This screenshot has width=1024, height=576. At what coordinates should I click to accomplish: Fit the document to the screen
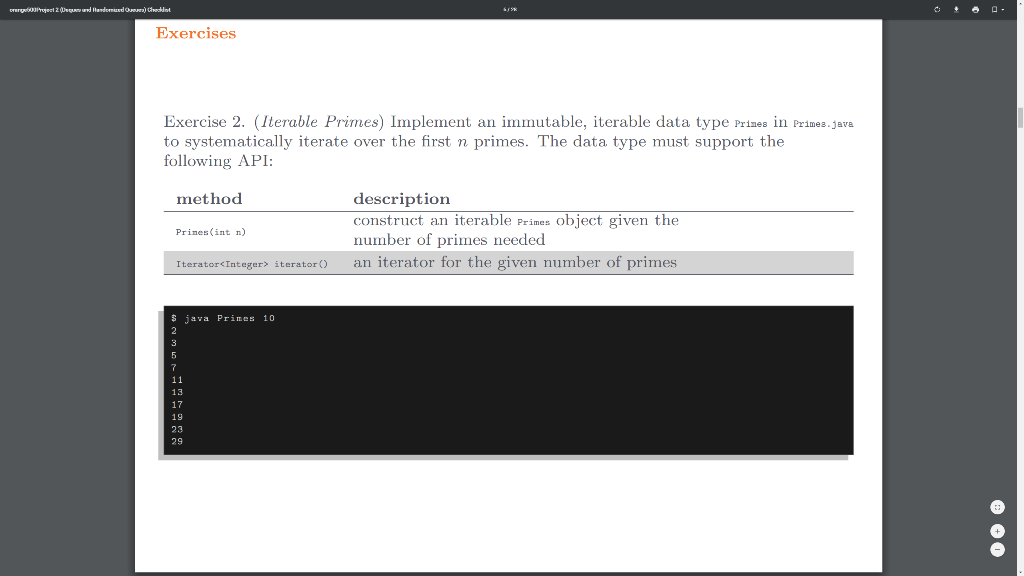[997, 507]
